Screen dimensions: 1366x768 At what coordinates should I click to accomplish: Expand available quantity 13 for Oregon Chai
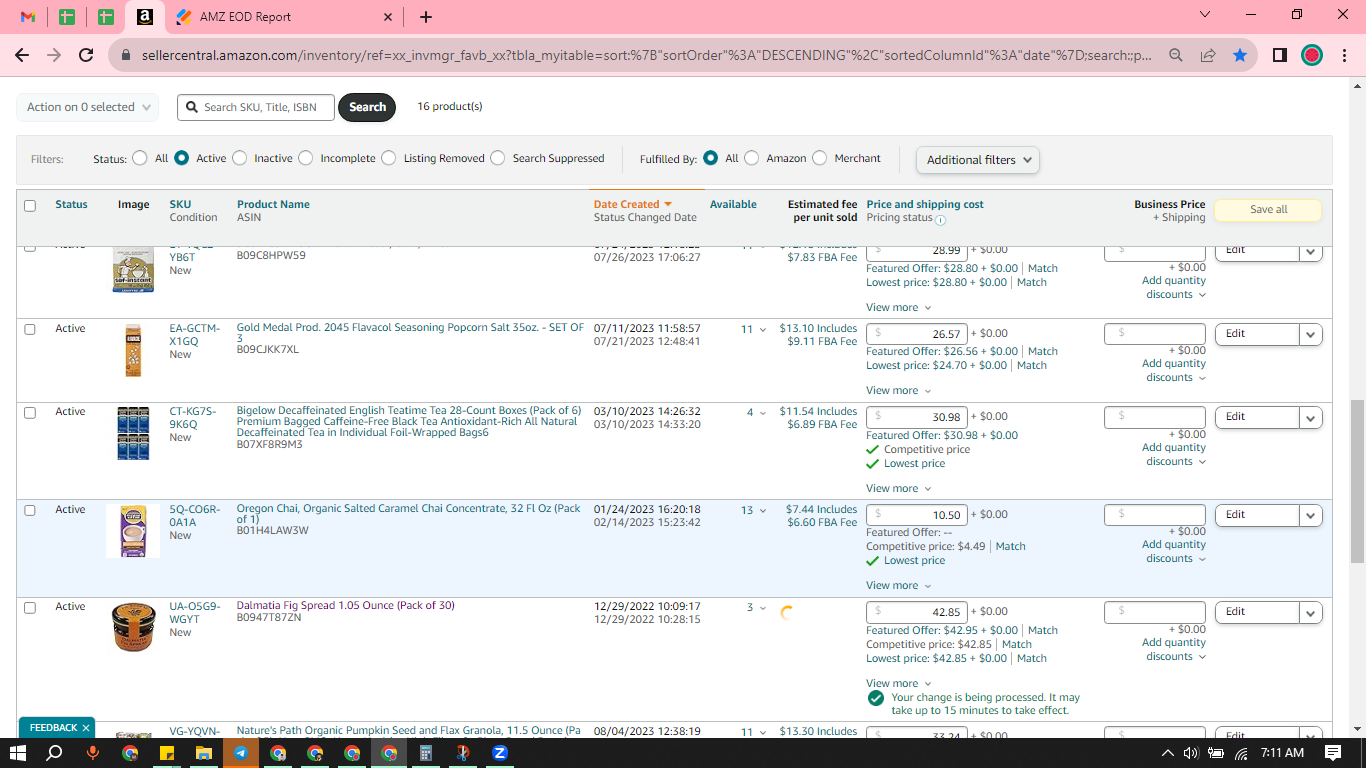[x=762, y=510]
